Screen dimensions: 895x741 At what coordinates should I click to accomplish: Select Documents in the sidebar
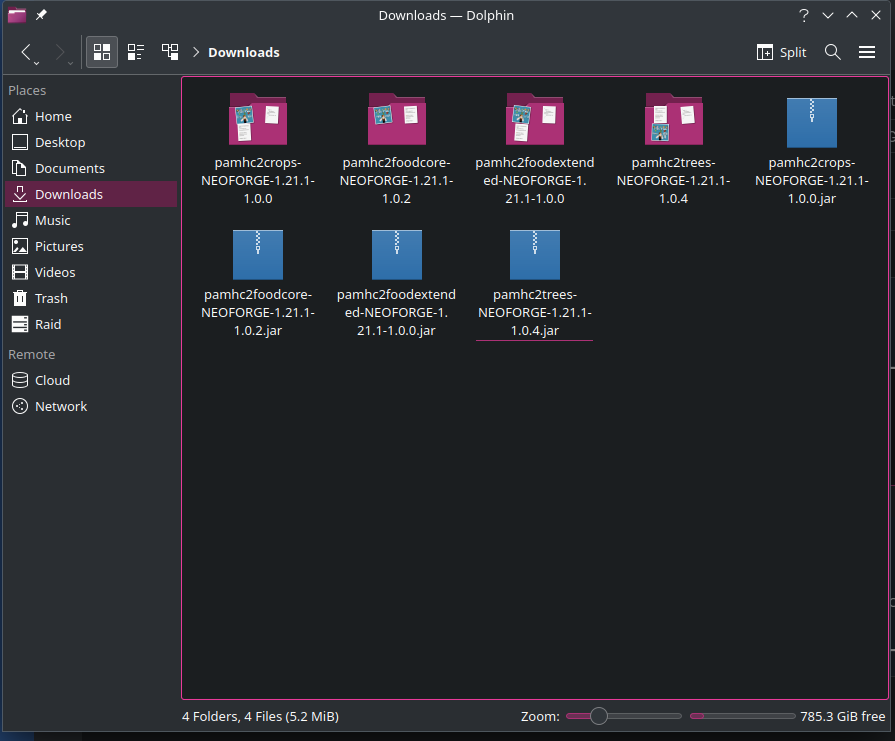69,168
